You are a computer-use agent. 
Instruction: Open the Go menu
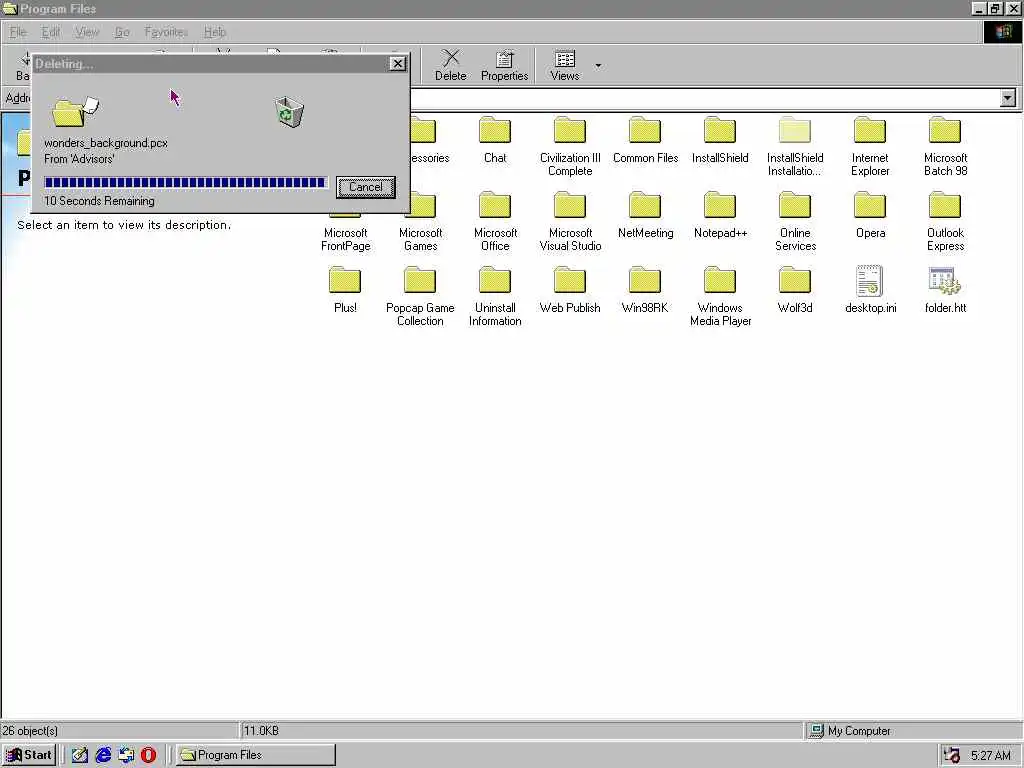[121, 32]
